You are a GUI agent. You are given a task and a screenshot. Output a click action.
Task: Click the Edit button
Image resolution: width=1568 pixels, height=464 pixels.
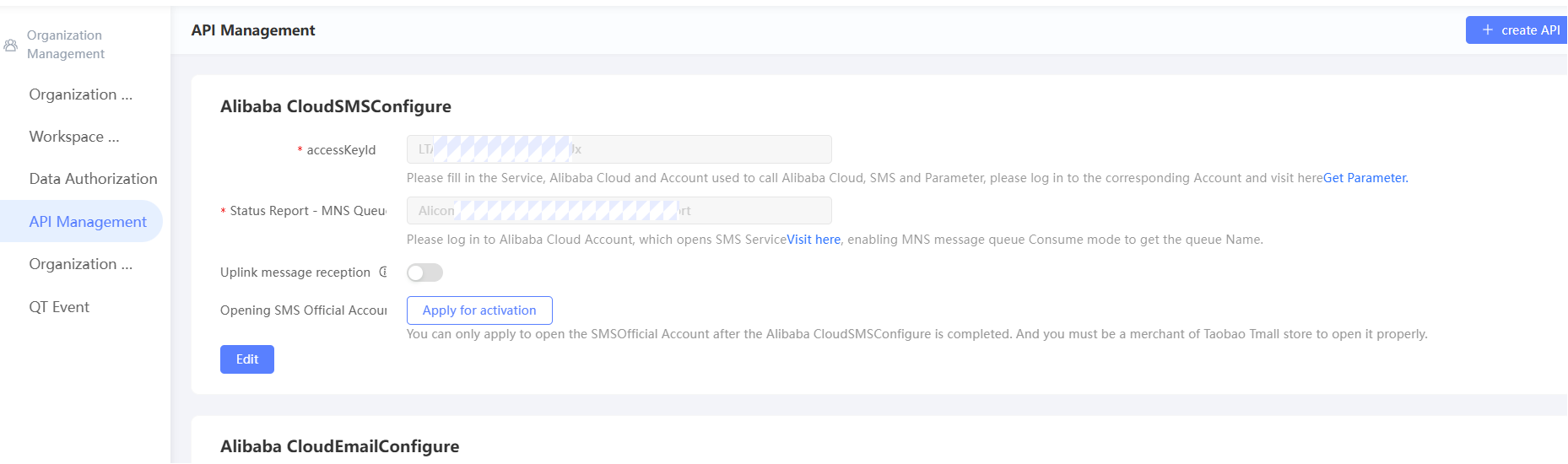pos(247,359)
